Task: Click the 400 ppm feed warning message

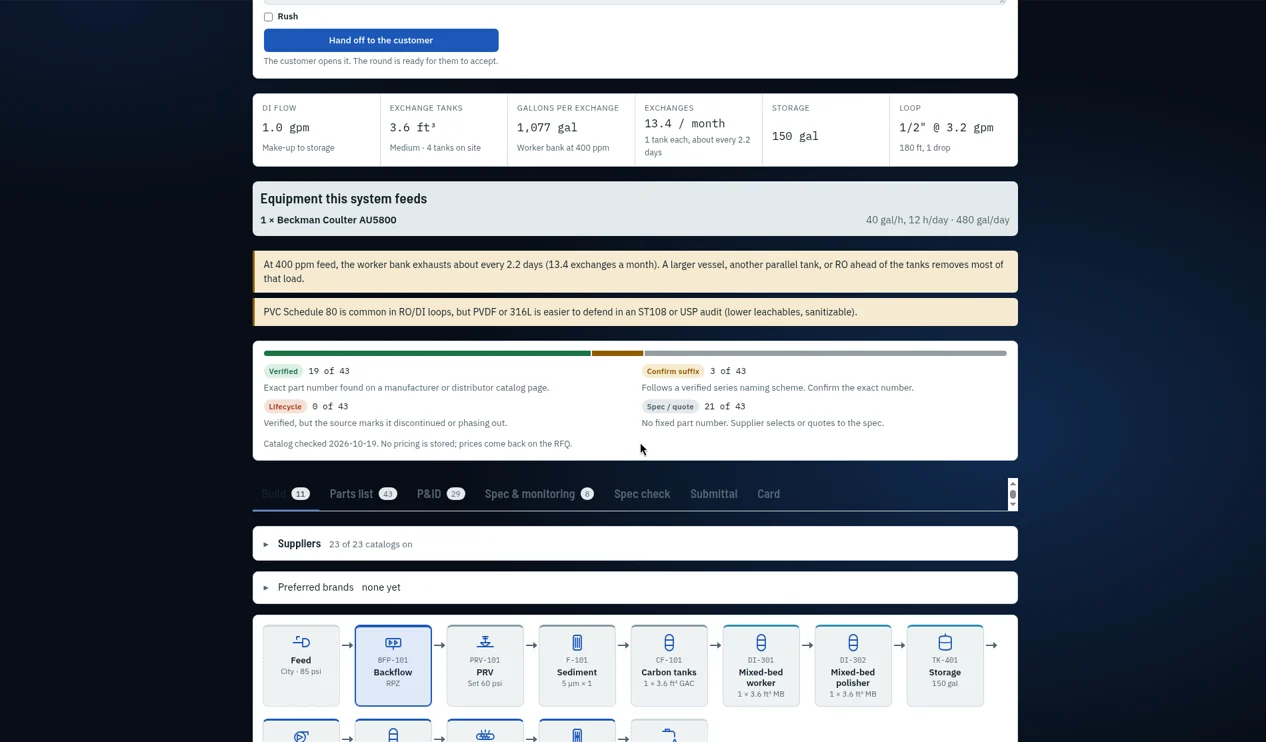Action: [x=635, y=272]
